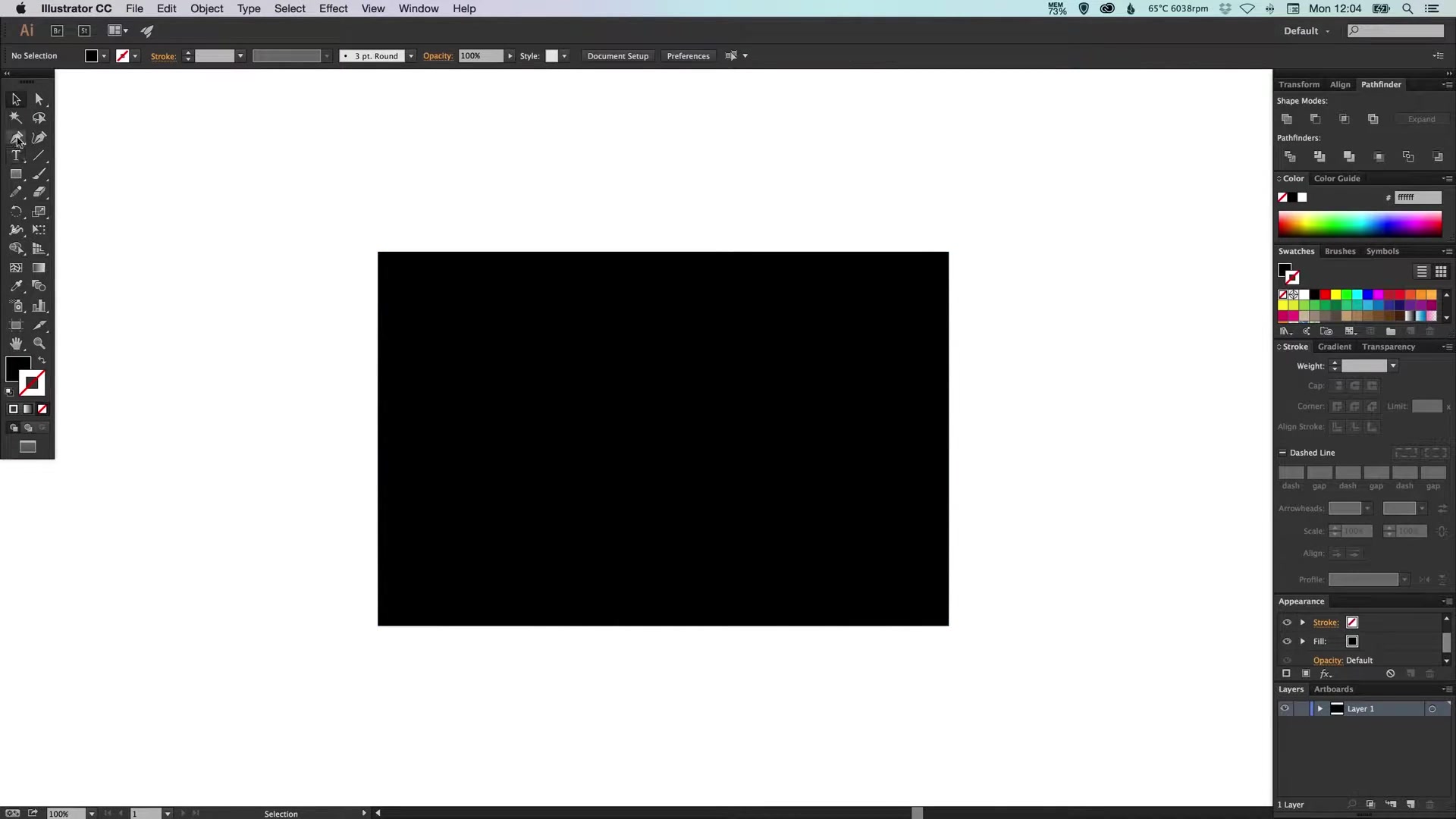Viewport: 1456px width, 819px height.
Task: Switch to the Artboards tab
Action: (1333, 689)
